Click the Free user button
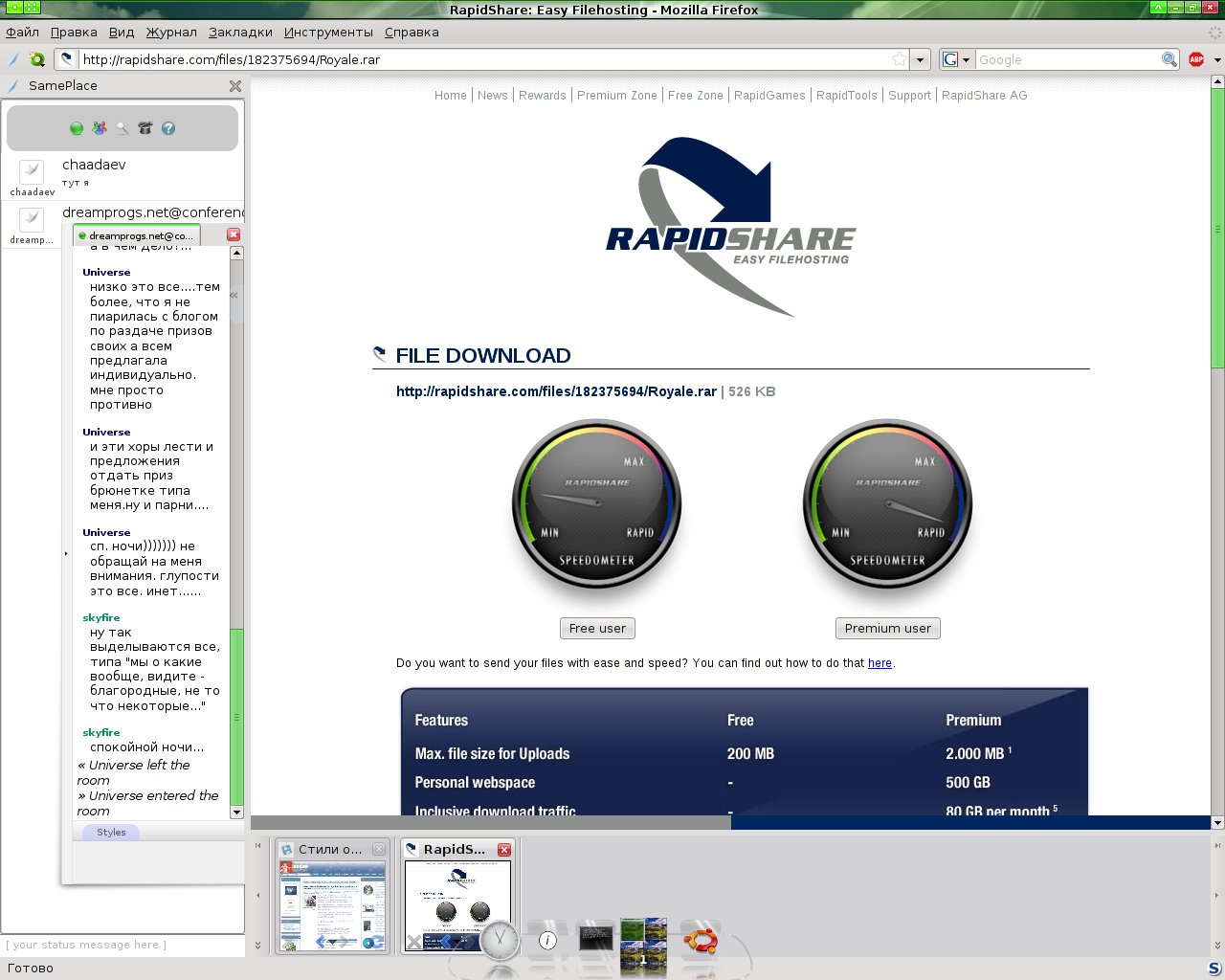1225x980 pixels. (x=597, y=629)
